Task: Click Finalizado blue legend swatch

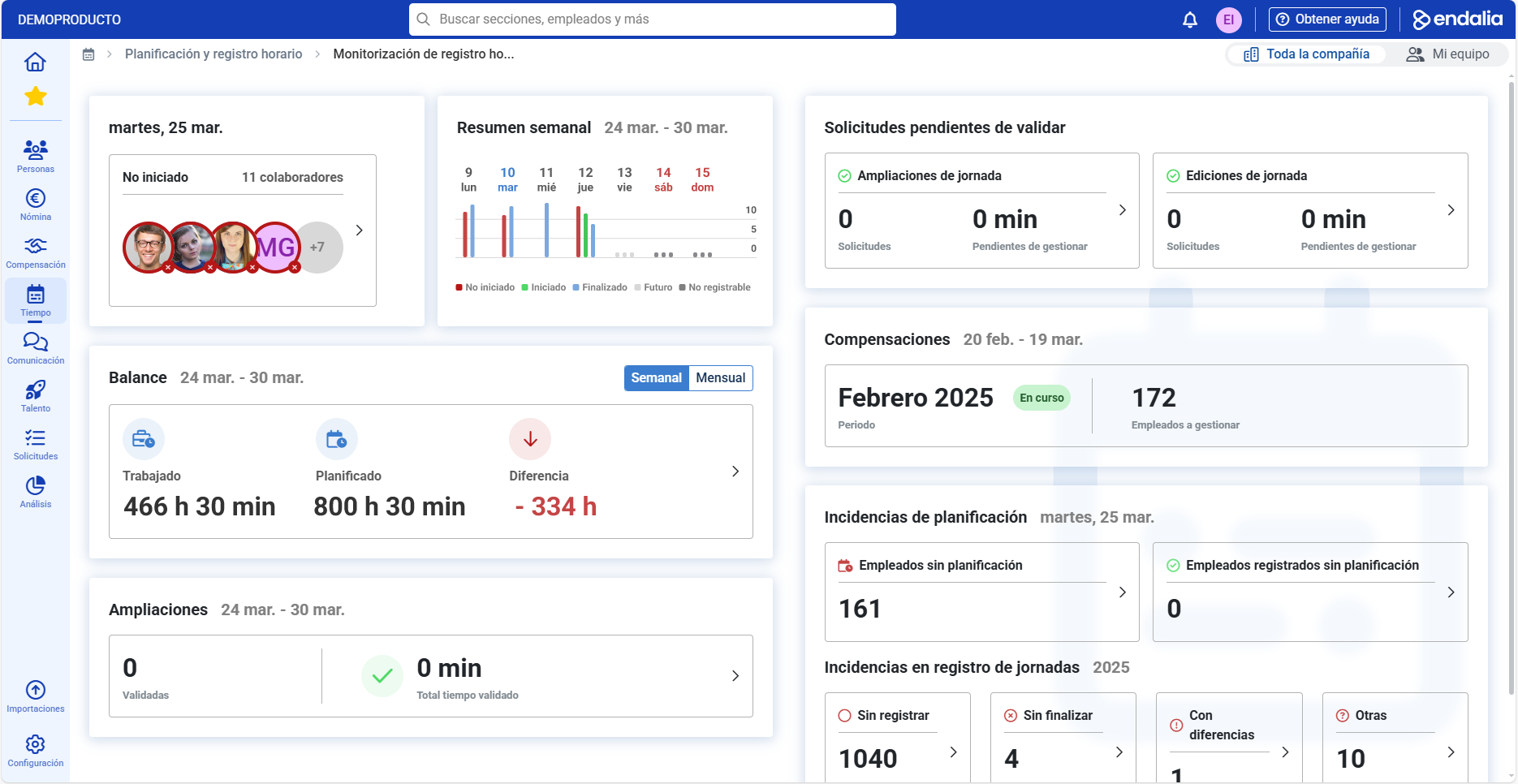Action: pyautogui.click(x=576, y=287)
